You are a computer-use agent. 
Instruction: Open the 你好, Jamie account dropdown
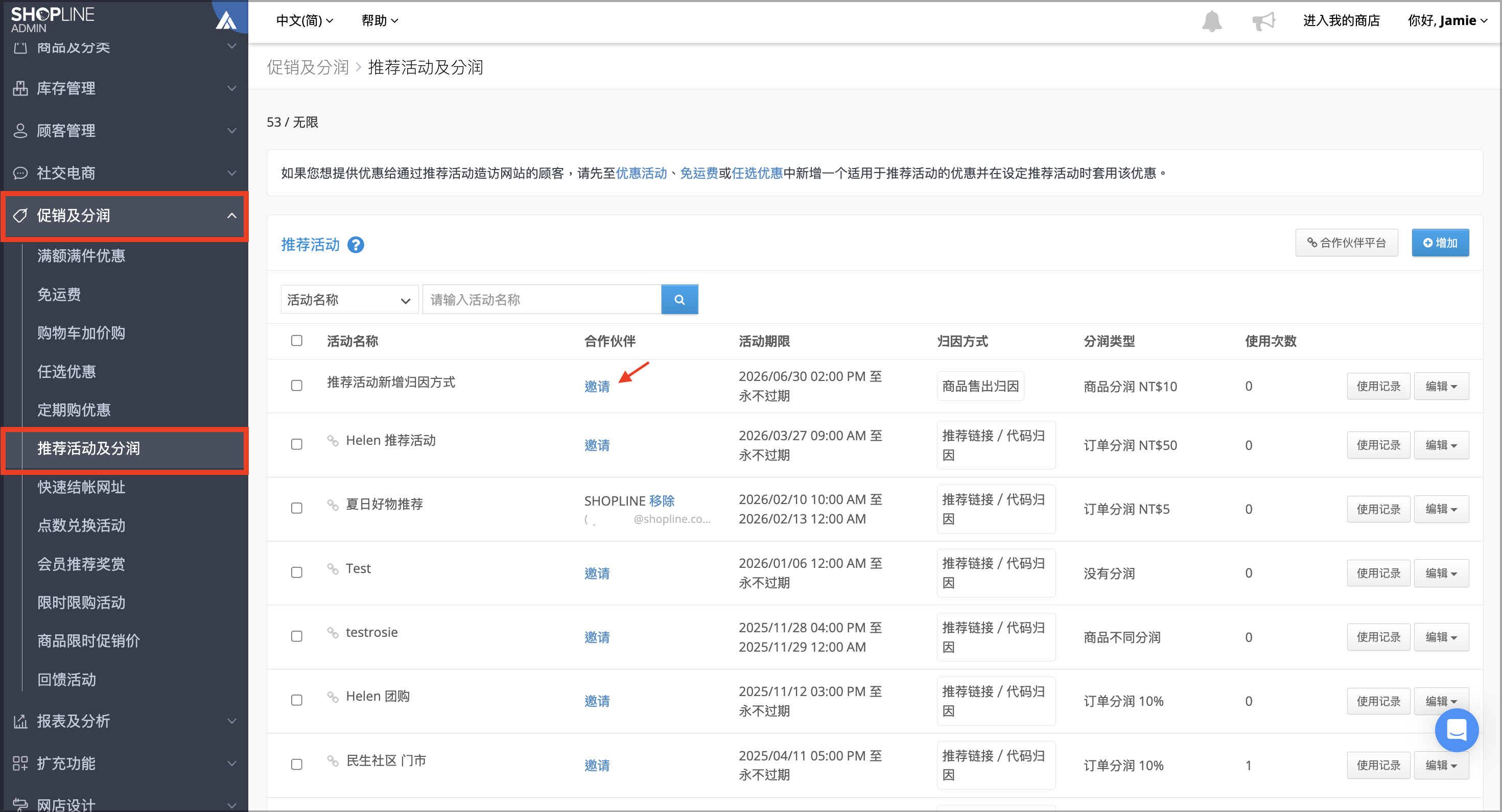[1447, 20]
